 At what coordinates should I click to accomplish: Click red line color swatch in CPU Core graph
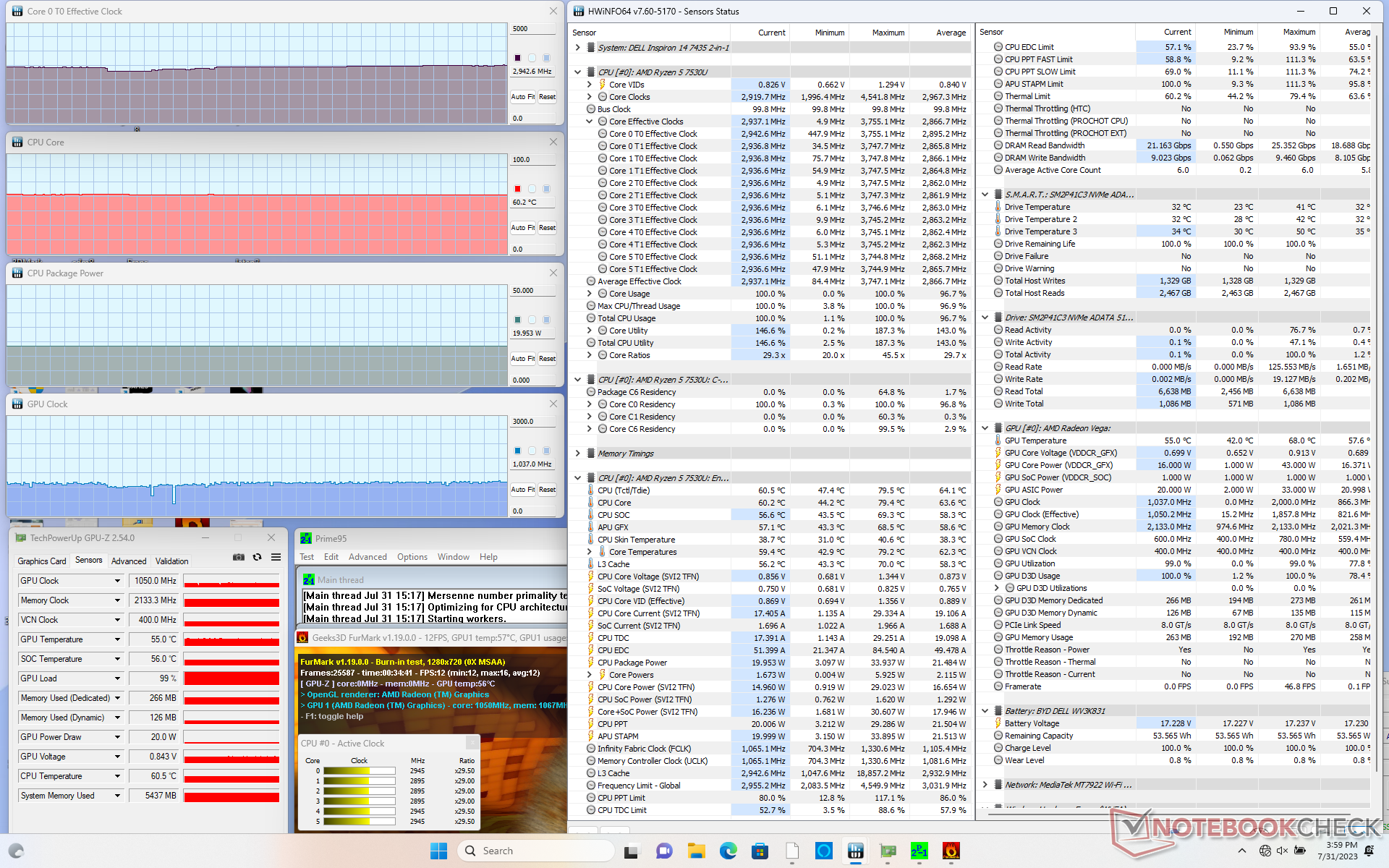click(x=517, y=189)
